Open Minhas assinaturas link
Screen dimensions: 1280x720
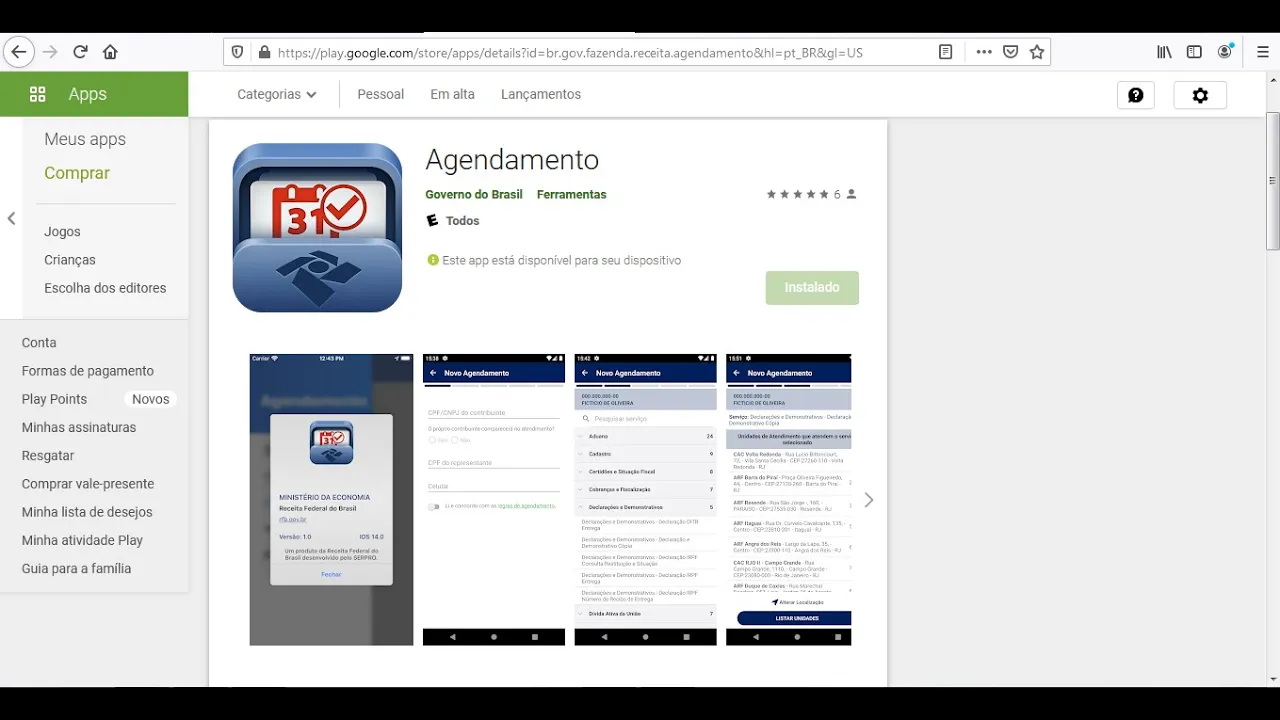pos(79,427)
